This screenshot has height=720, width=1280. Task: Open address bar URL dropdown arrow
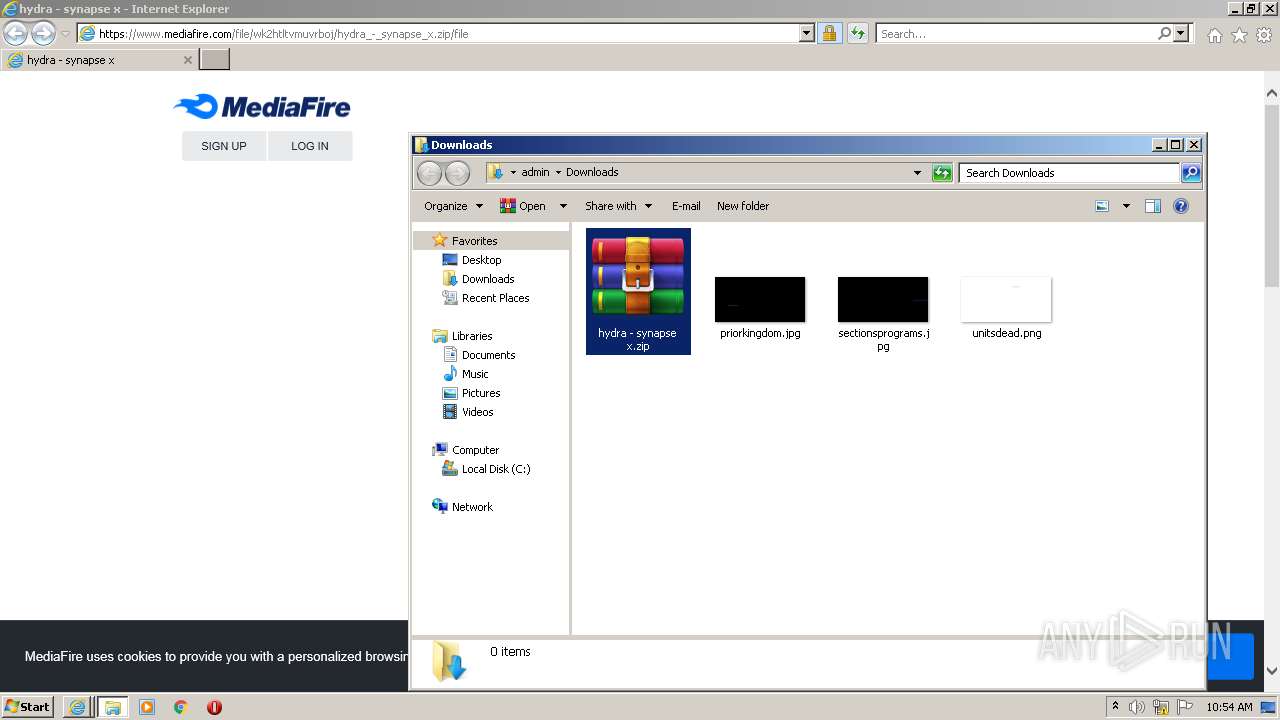(807, 33)
